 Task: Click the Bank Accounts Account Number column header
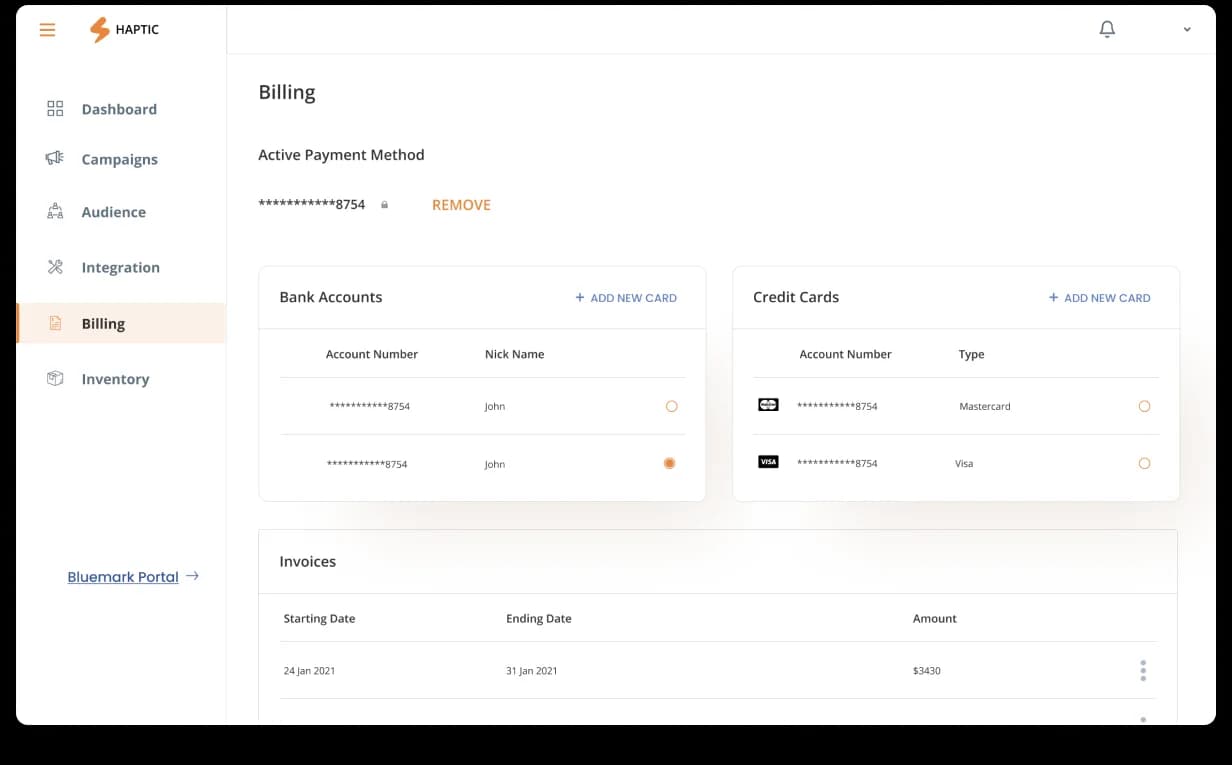pos(372,354)
